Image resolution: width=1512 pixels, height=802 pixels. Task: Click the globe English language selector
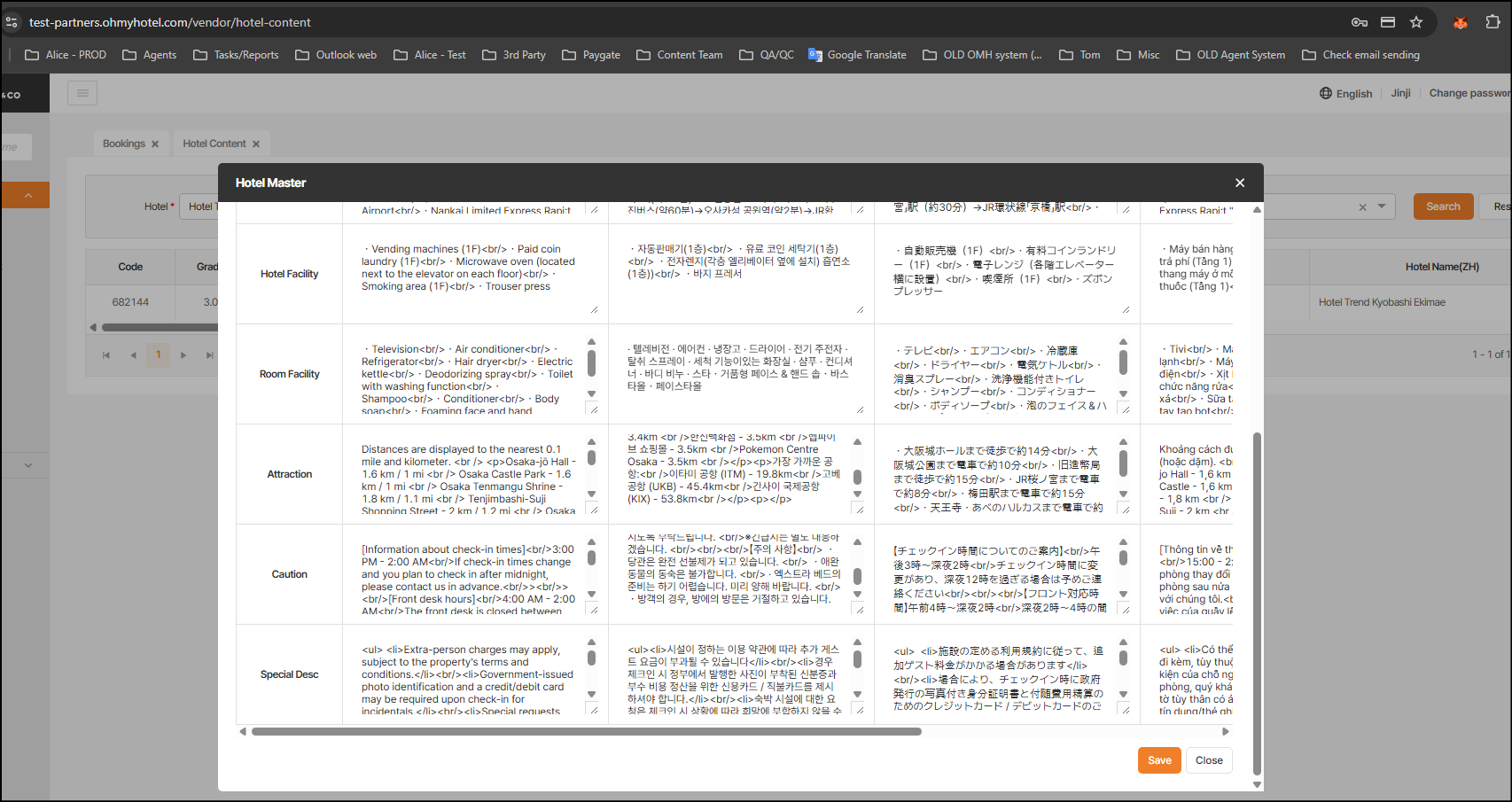(x=1345, y=93)
